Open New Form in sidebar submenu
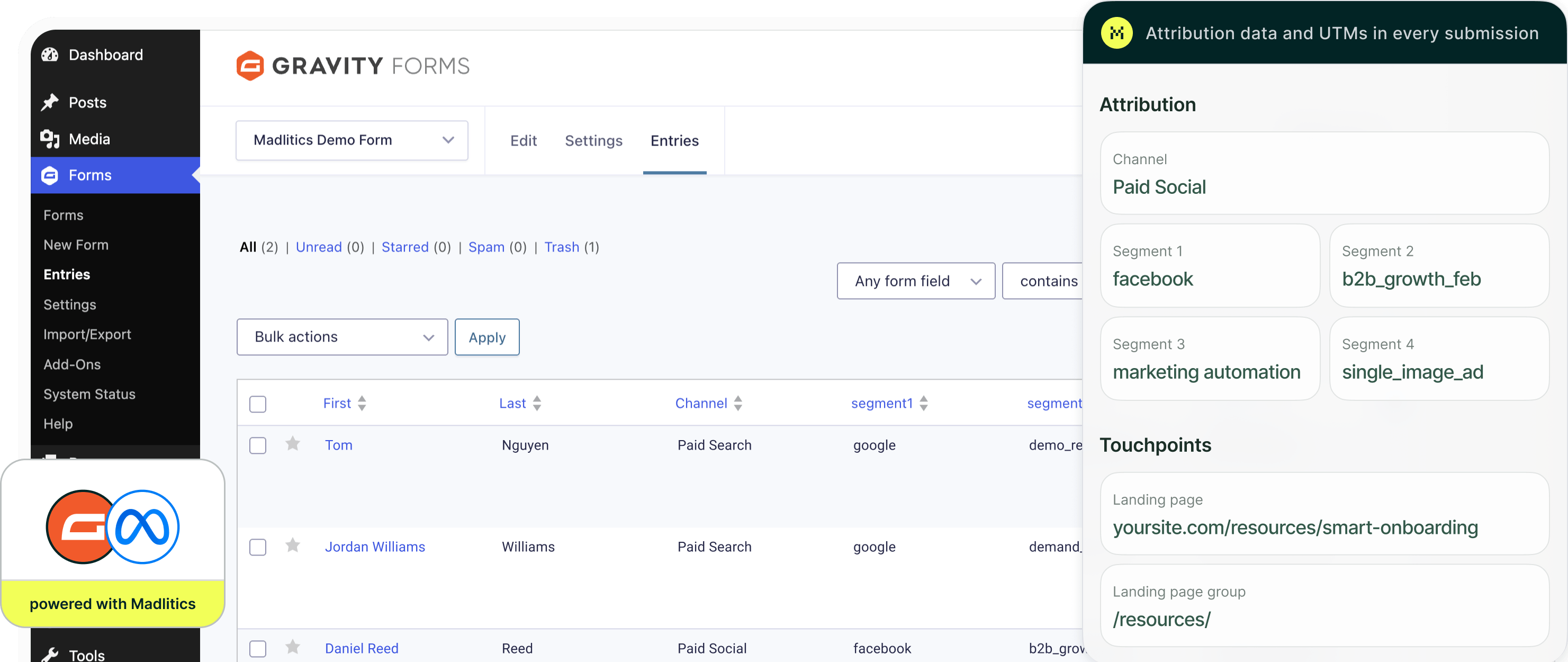The width and height of the screenshot is (1568, 662). point(76,245)
